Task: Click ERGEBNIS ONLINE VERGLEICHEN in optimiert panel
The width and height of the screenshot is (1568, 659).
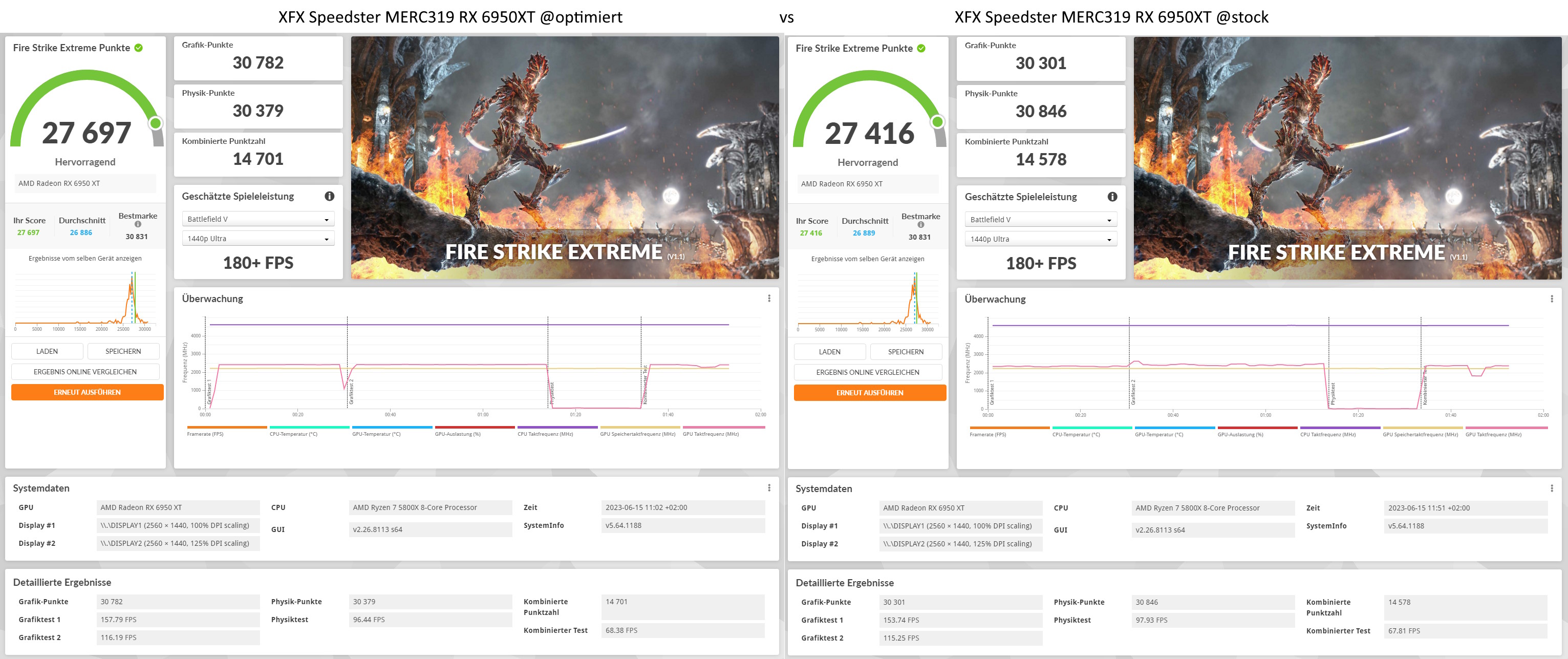Action: 85,372
